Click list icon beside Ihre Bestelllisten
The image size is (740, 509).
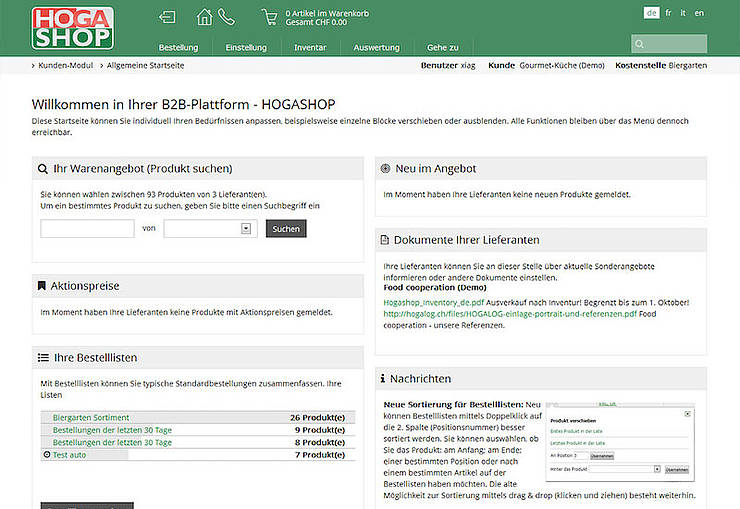43,358
